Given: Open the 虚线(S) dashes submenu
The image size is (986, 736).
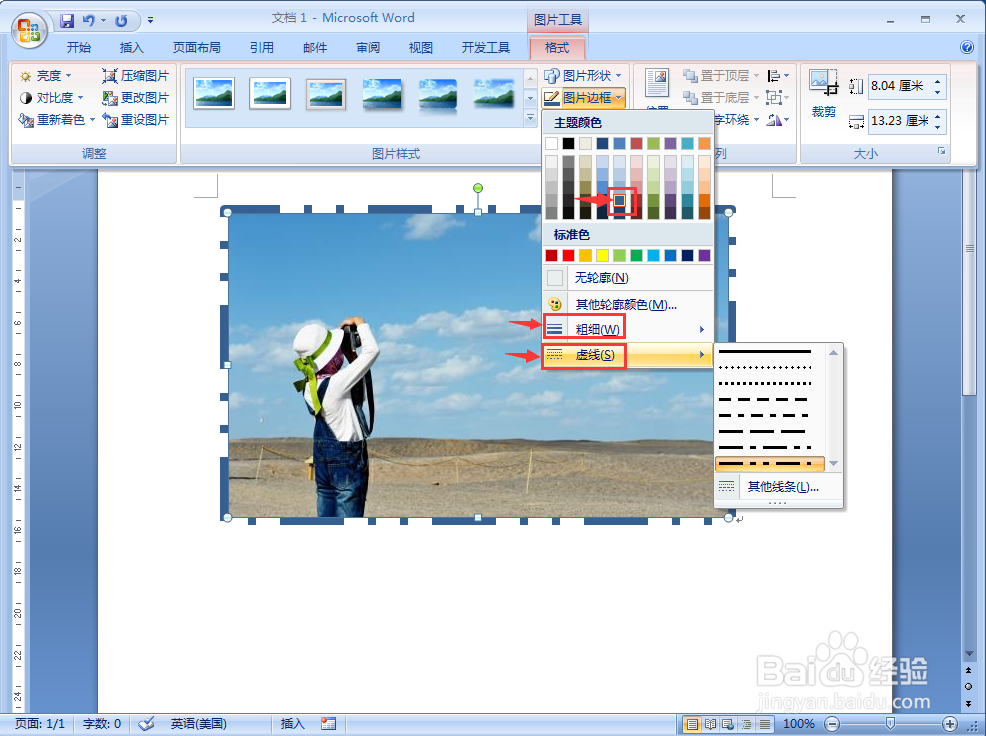Looking at the screenshot, I should [x=628, y=355].
